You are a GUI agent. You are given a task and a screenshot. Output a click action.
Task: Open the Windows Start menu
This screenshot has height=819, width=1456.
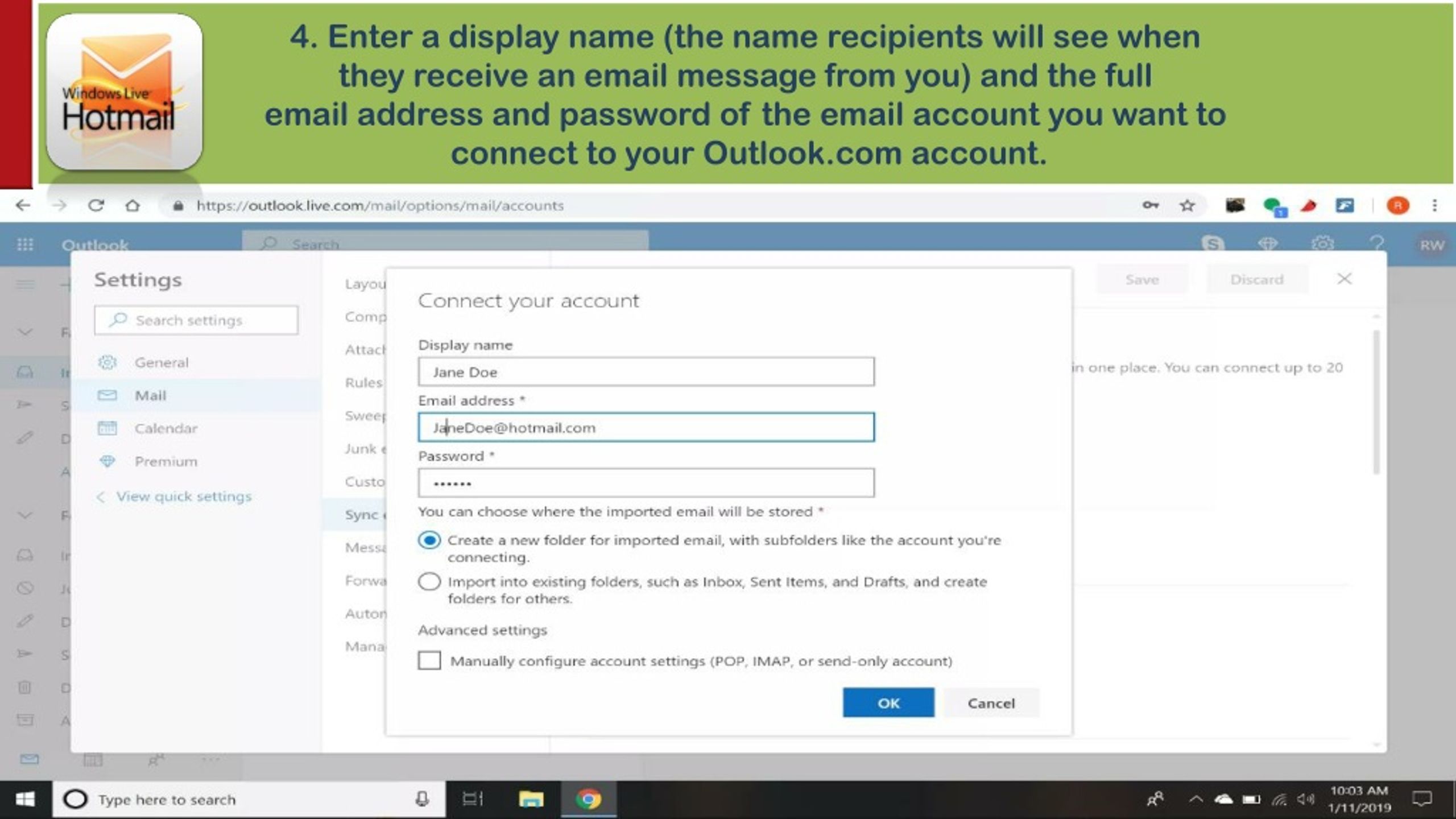coord(24,799)
